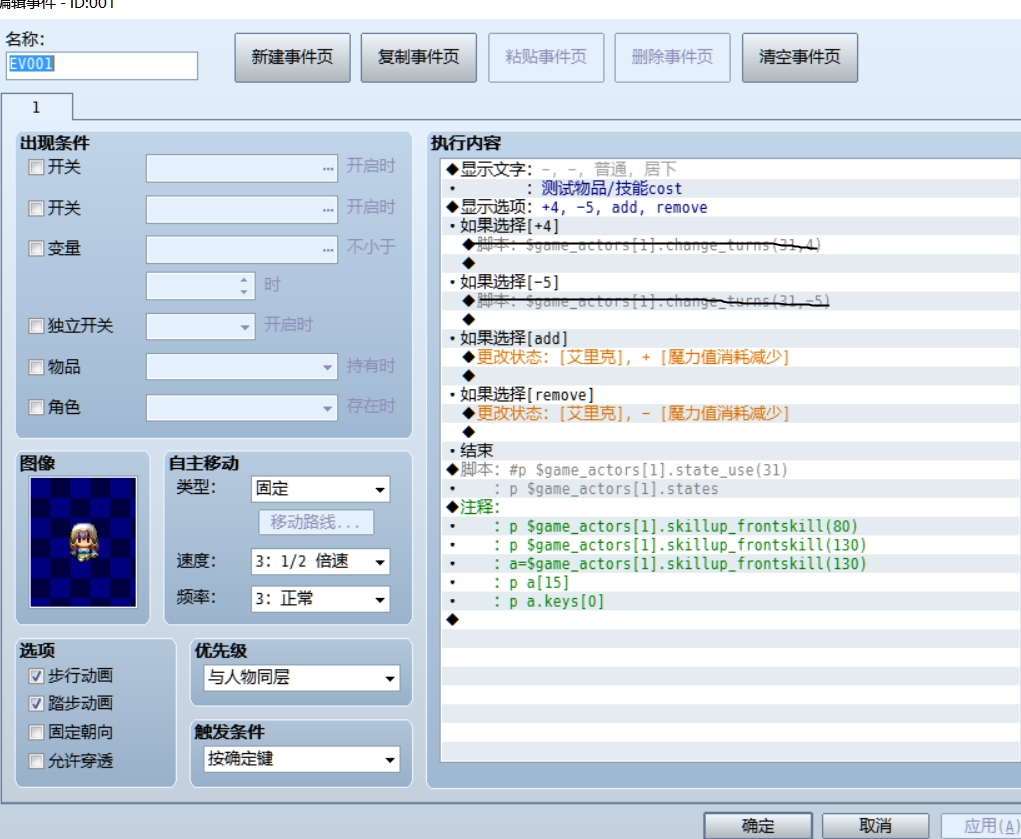Screen dimensions: 1021x839
Task: Select the 注释: comment header row
Action: (x=730, y=507)
